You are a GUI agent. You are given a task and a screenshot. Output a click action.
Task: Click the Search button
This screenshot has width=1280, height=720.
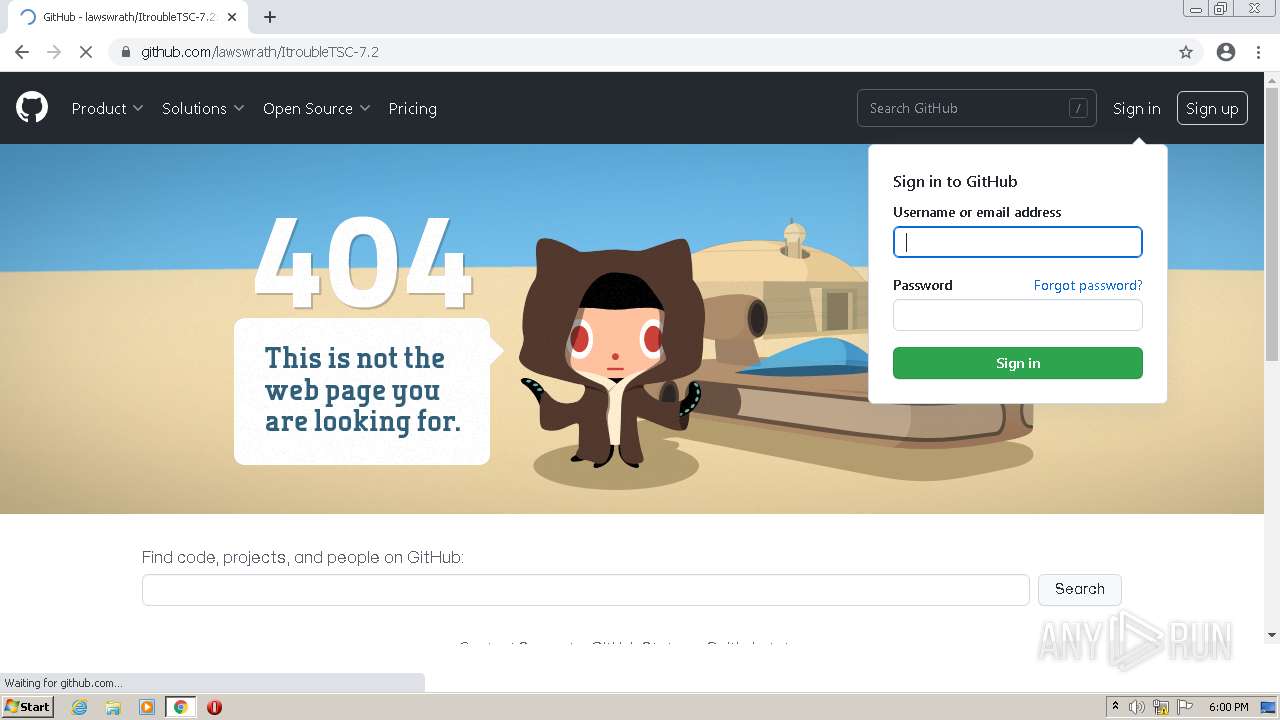tap(1080, 589)
